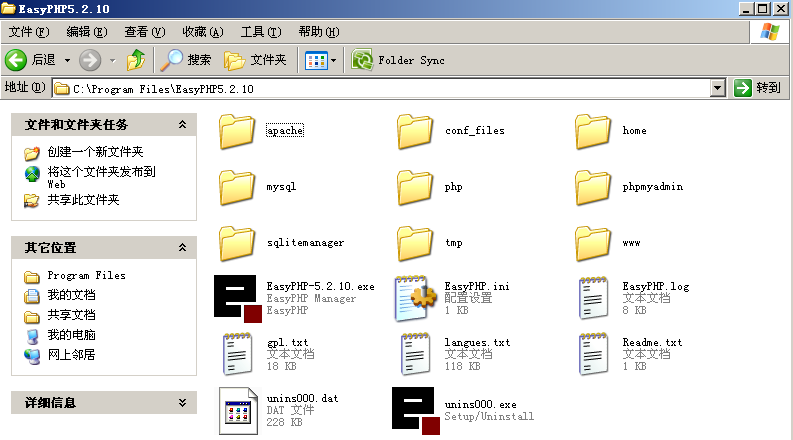The width and height of the screenshot is (793, 440).
Task: Open the 工具(T) menu
Action: pyautogui.click(x=261, y=32)
